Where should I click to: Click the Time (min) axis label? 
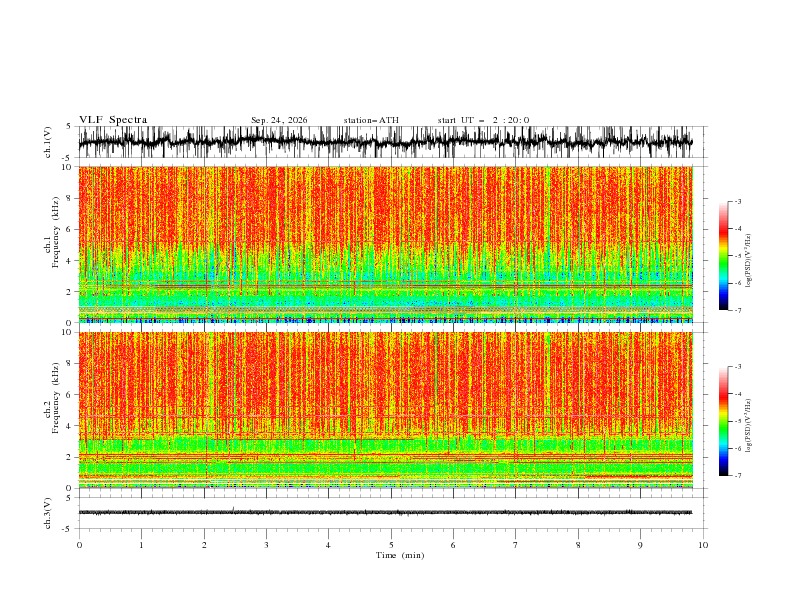(x=400, y=555)
